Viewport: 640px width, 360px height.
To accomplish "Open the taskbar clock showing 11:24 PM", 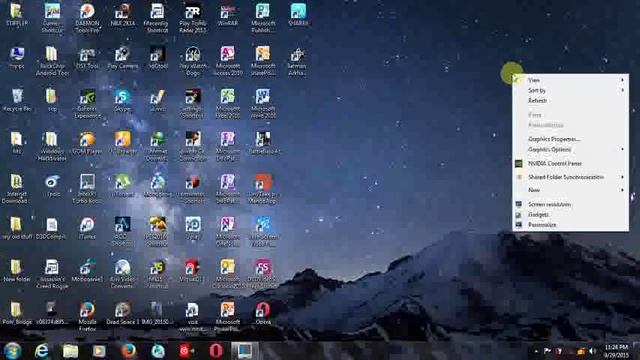I will 616,351.
